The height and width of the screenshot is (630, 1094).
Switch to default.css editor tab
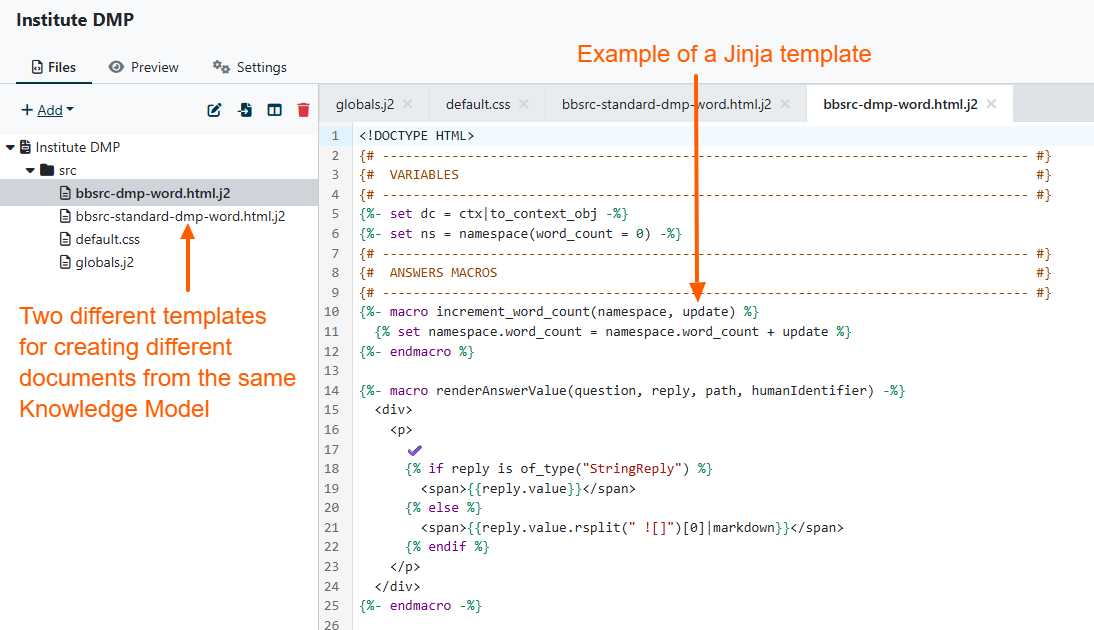478,104
